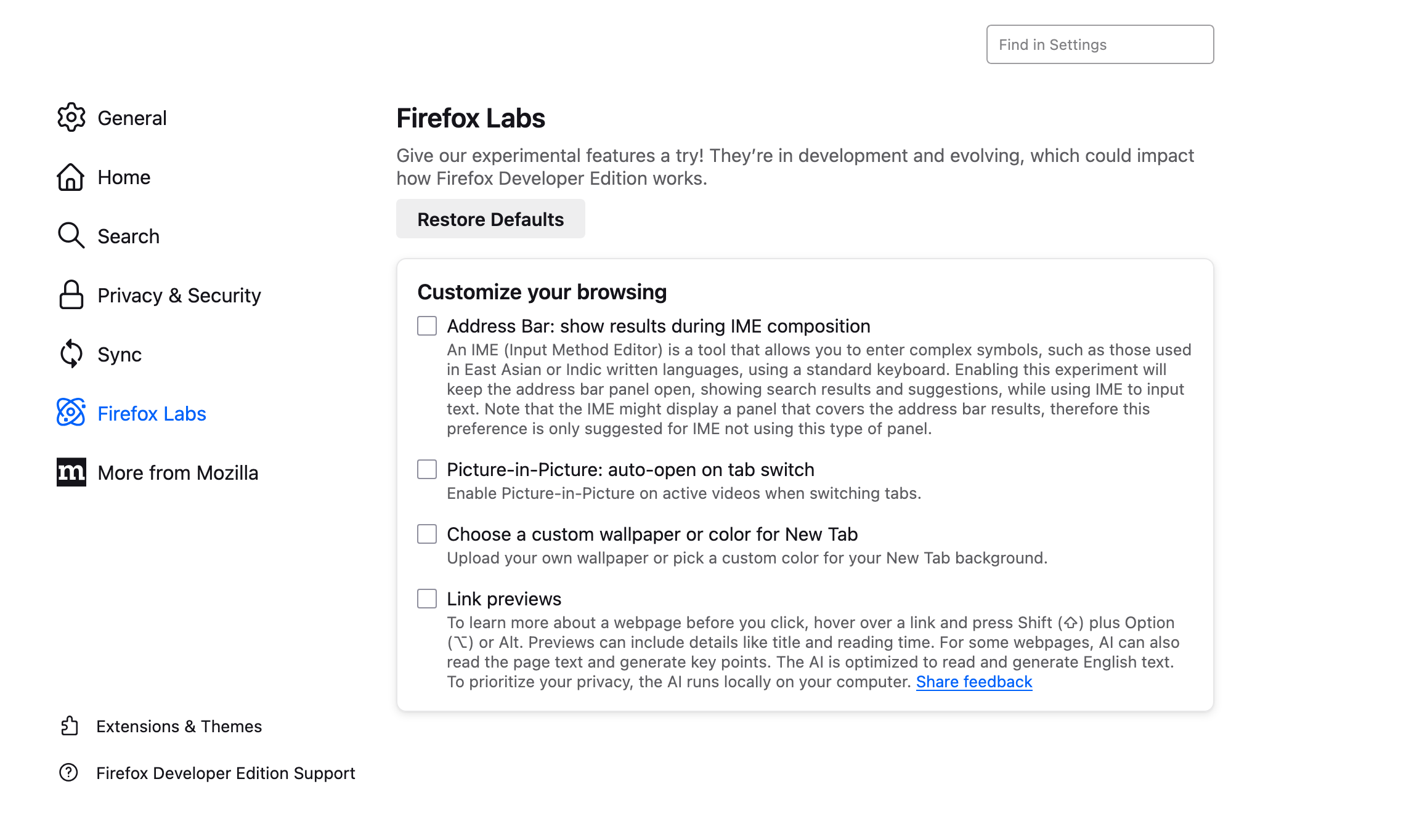Enable Address Bar IME composition checkbox
Screen dimensions: 1406x840
427,326
